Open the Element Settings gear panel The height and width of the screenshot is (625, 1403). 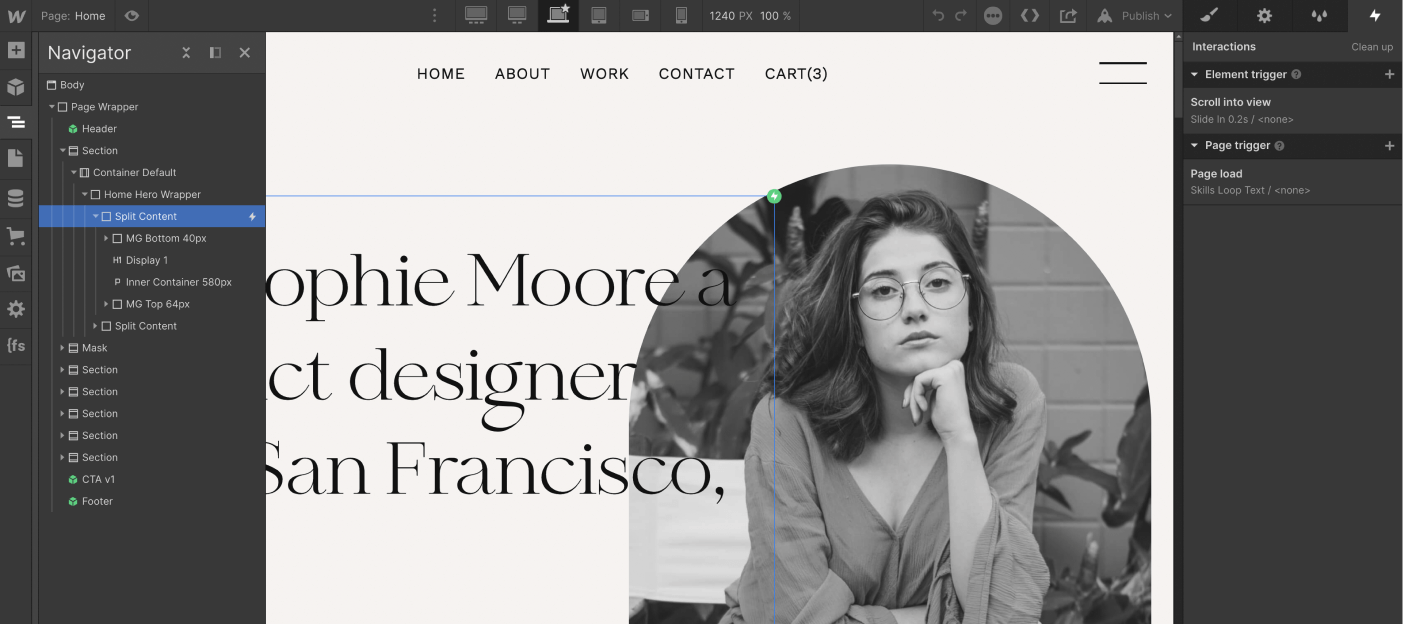[x=1263, y=15]
